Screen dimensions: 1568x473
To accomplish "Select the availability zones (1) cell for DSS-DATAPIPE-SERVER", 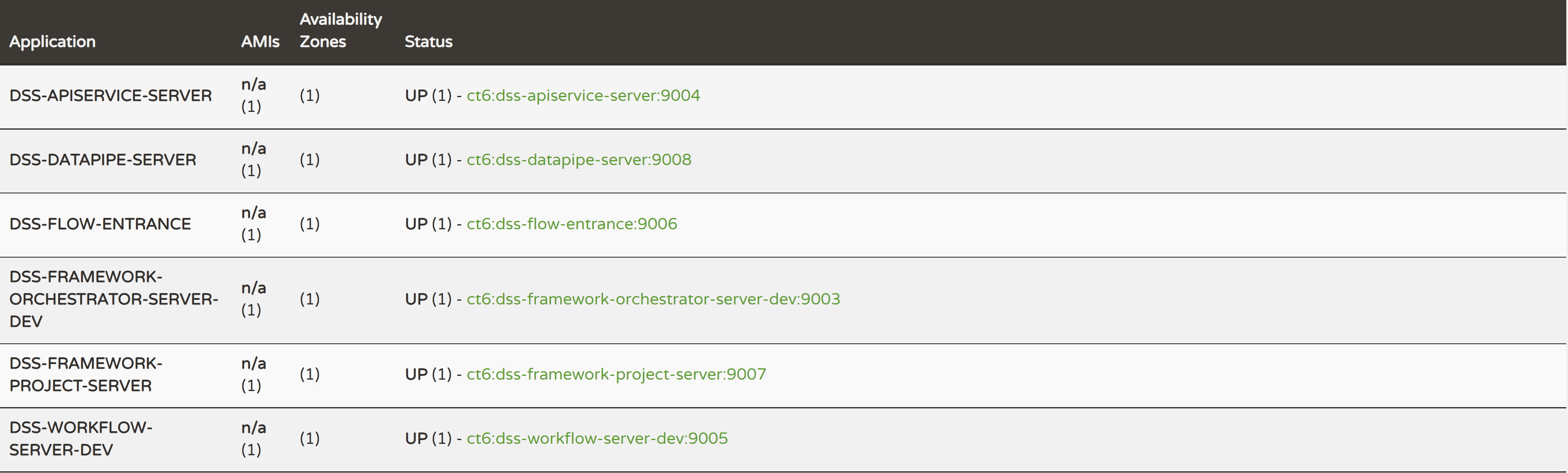I will point(310,160).
